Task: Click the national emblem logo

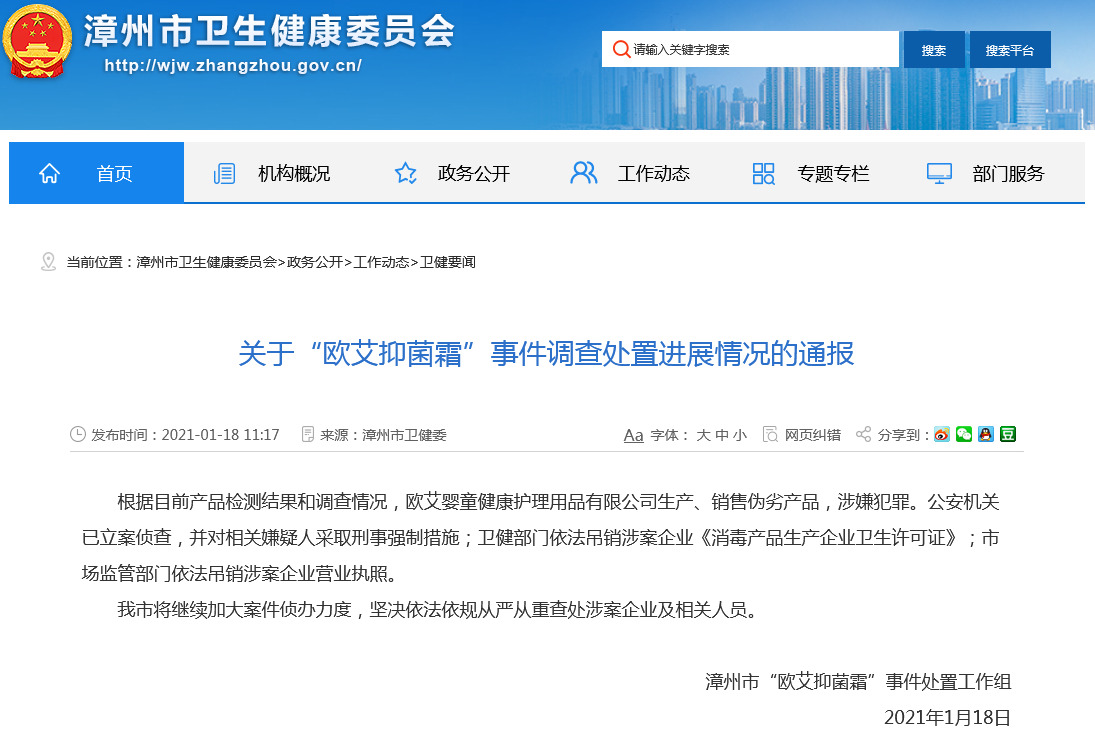Action: click(x=37, y=42)
